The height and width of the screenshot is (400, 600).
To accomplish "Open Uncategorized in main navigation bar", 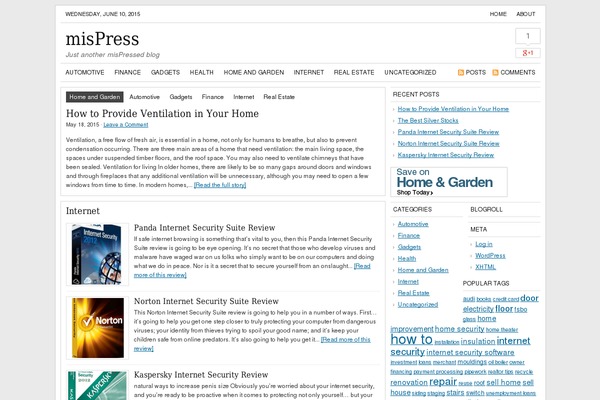I will click(410, 72).
